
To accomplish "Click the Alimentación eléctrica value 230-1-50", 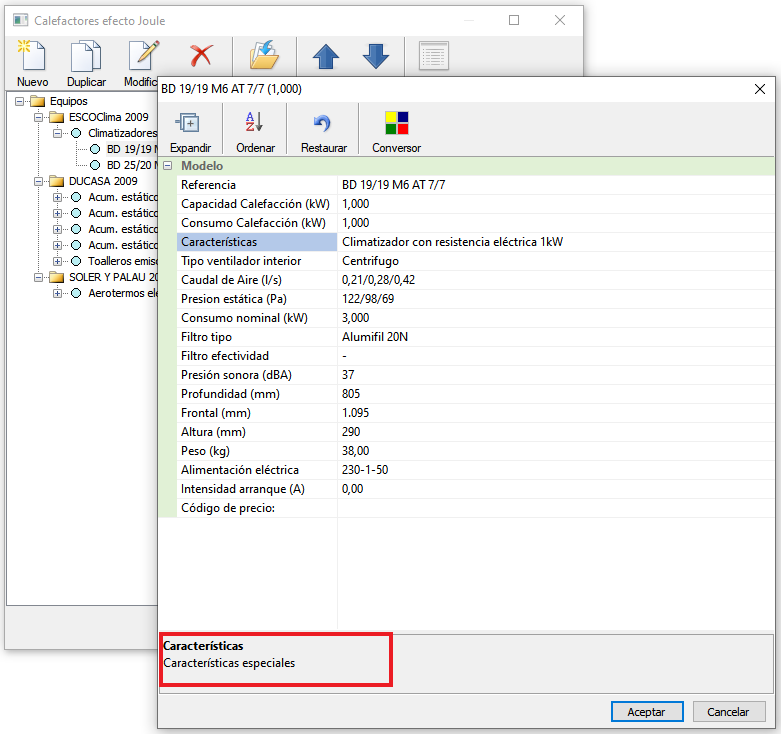I will pos(555,470).
